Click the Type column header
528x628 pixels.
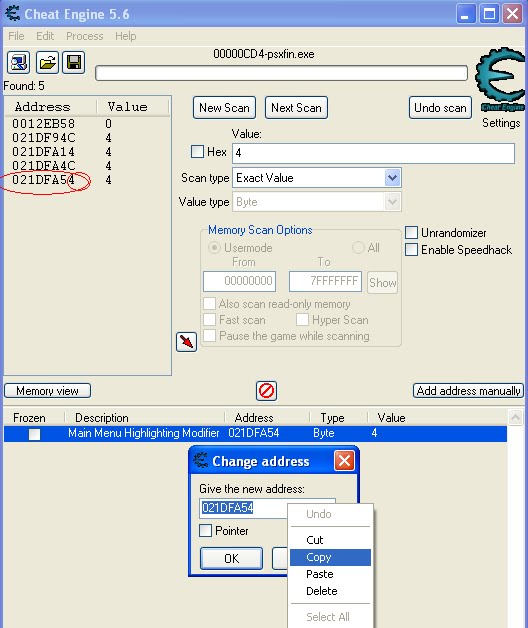[332, 418]
